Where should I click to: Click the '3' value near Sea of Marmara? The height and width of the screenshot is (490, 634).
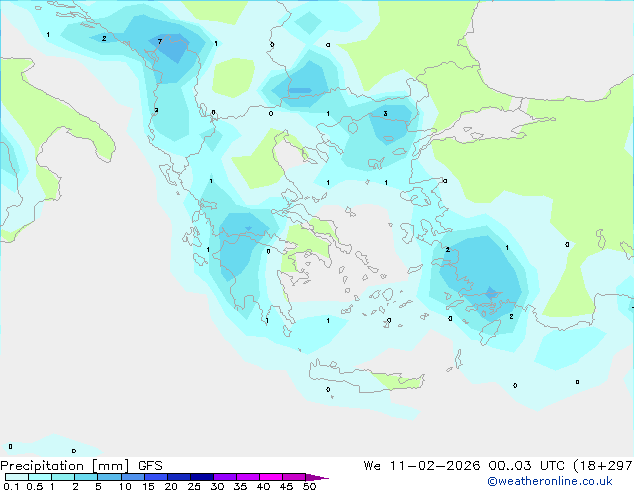click(385, 114)
